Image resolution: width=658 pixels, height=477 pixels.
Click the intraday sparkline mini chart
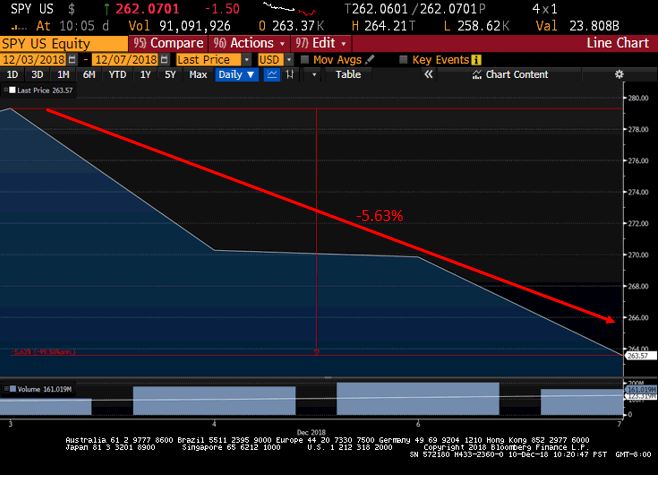click(289, 8)
